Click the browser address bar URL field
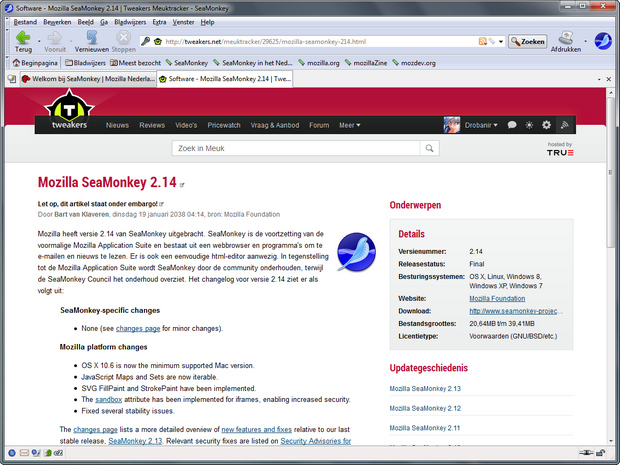 click(x=319, y=41)
